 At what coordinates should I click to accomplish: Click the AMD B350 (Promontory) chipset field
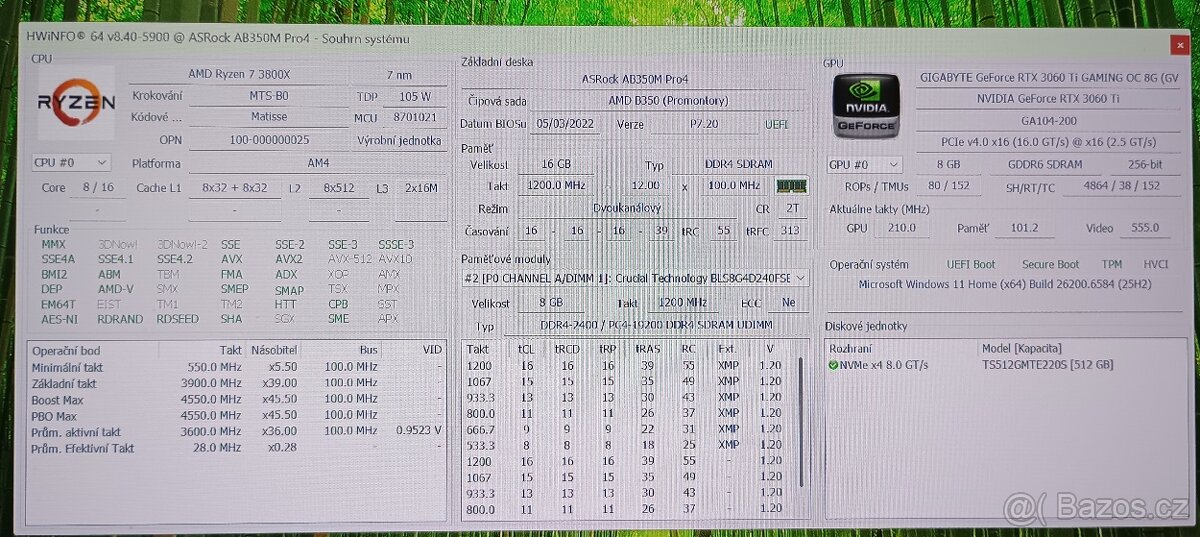668,101
